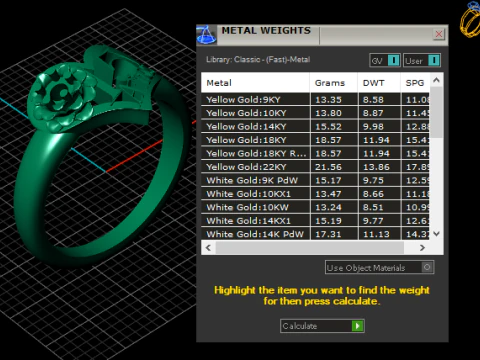
Task: Click the horizontal scroll left arrow
Action: pos(209,248)
